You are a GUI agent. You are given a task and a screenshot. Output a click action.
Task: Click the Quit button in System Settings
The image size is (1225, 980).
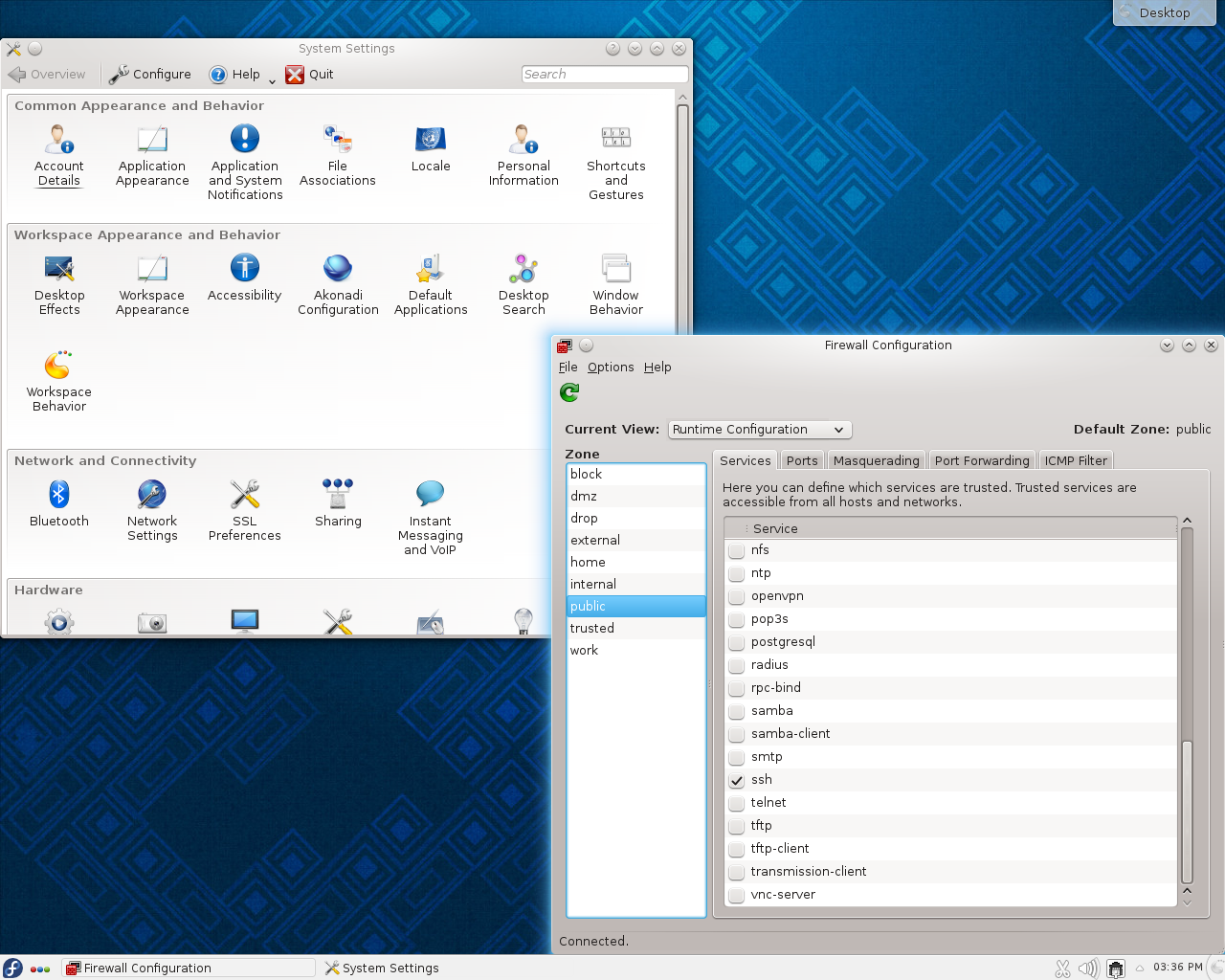(x=310, y=75)
